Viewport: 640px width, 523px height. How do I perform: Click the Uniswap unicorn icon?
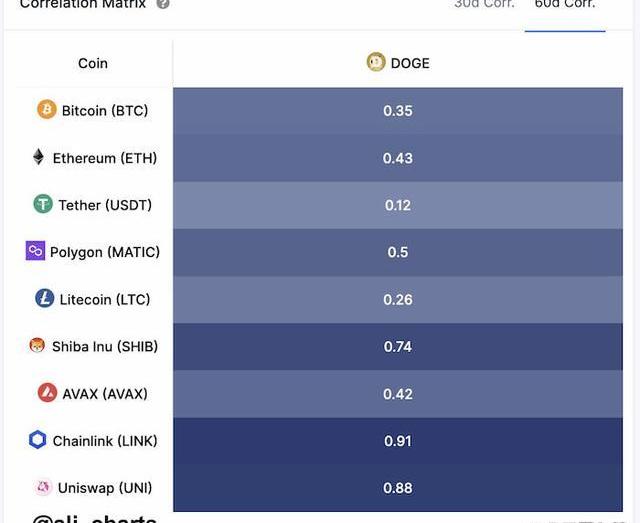[43, 487]
